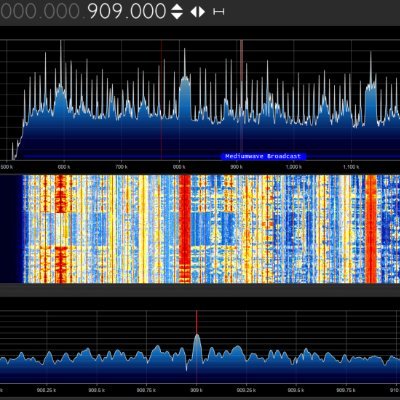
Task: Click the 700 k spectrum axis label
Action: tap(121, 166)
